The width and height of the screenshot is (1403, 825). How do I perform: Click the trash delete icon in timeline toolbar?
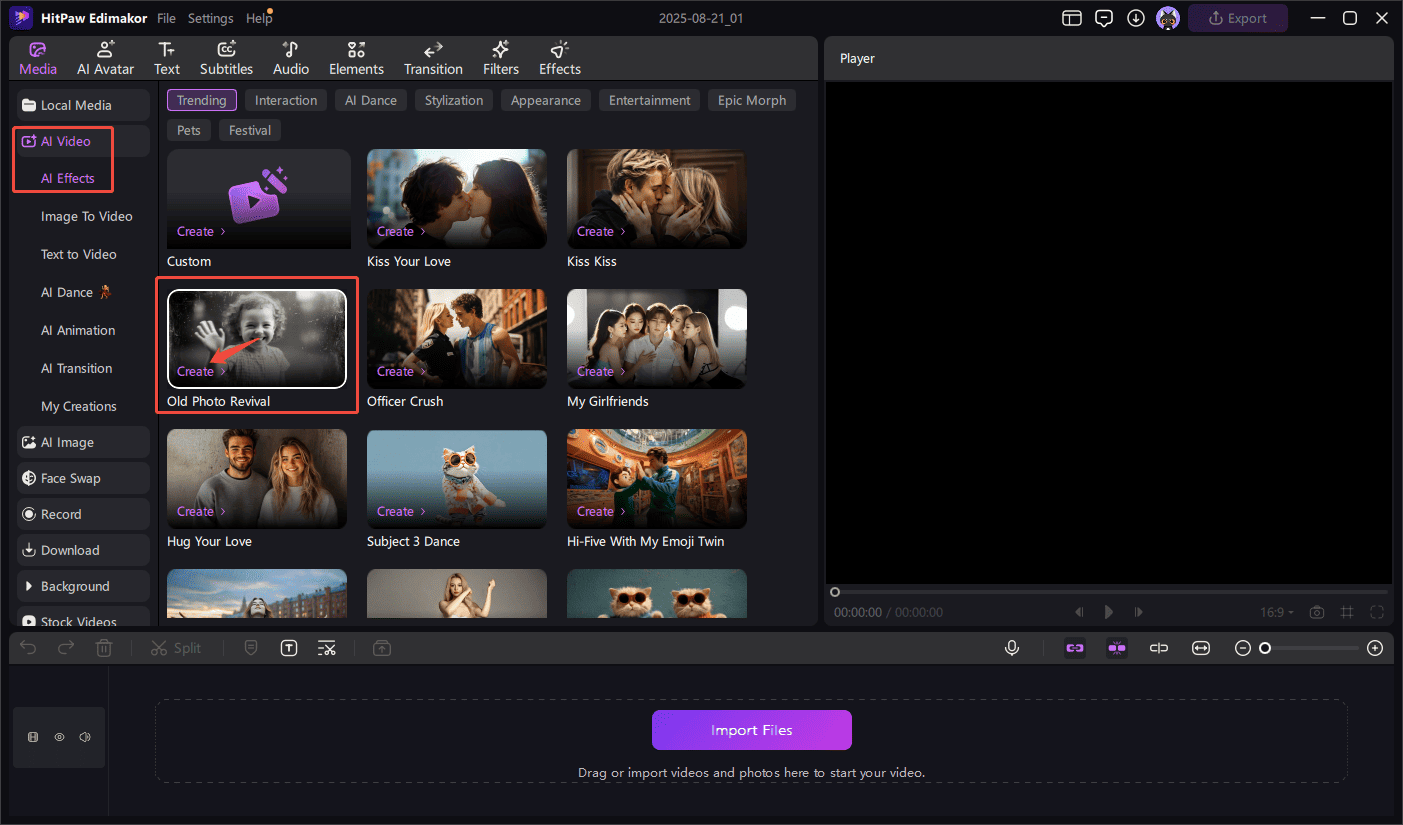(x=104, y=648)
